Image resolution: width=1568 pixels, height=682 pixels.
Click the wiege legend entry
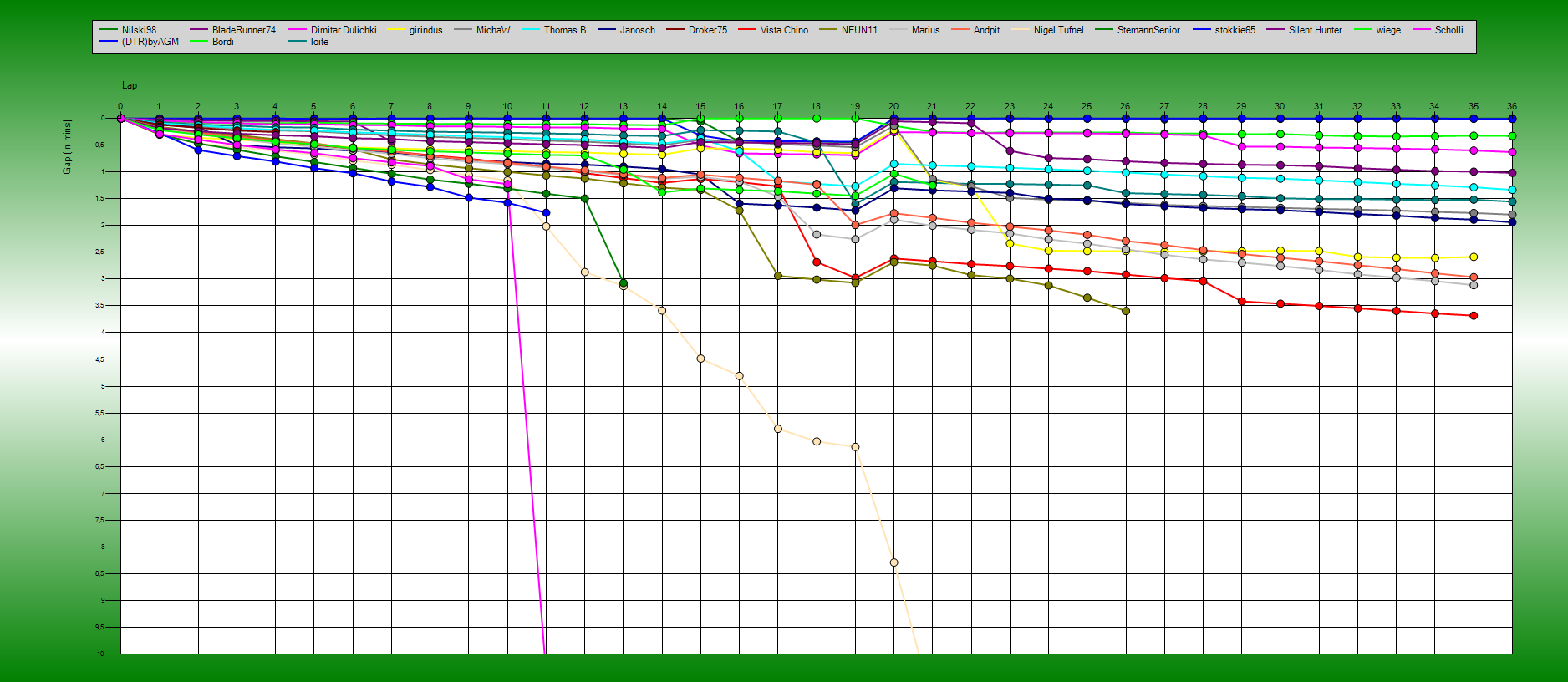(x=1377, y=30)
